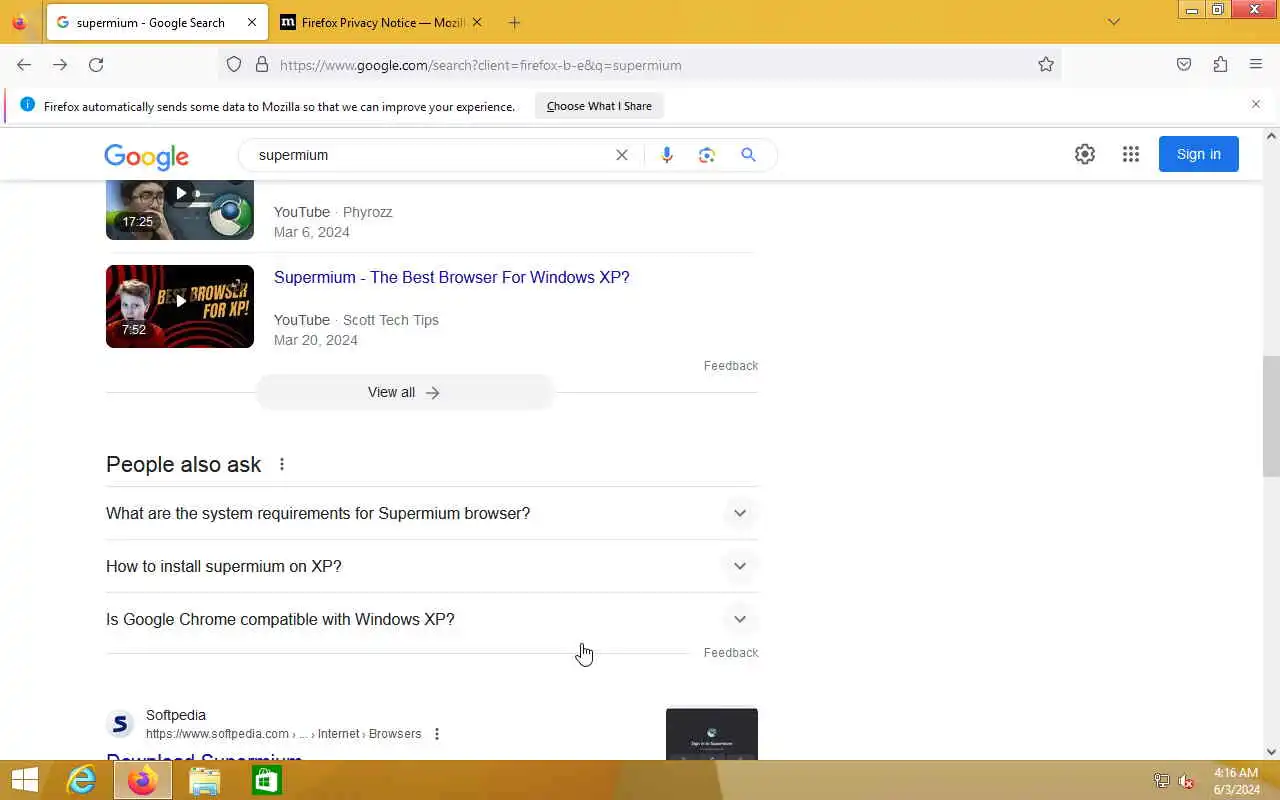
Task: Open the list all tabs chevron
Action: tap(1114, 22)
